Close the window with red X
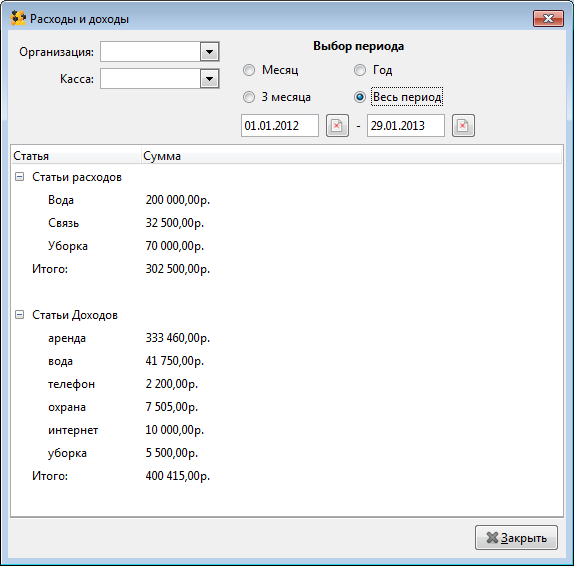Screen dimensions: 574x566 click(548, 18)
